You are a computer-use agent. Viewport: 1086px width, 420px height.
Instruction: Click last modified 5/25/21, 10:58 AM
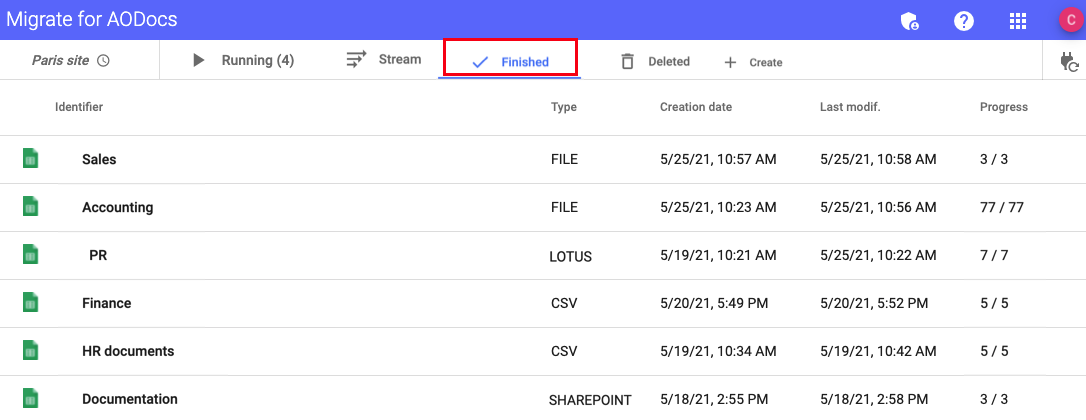tap(878, 159)
